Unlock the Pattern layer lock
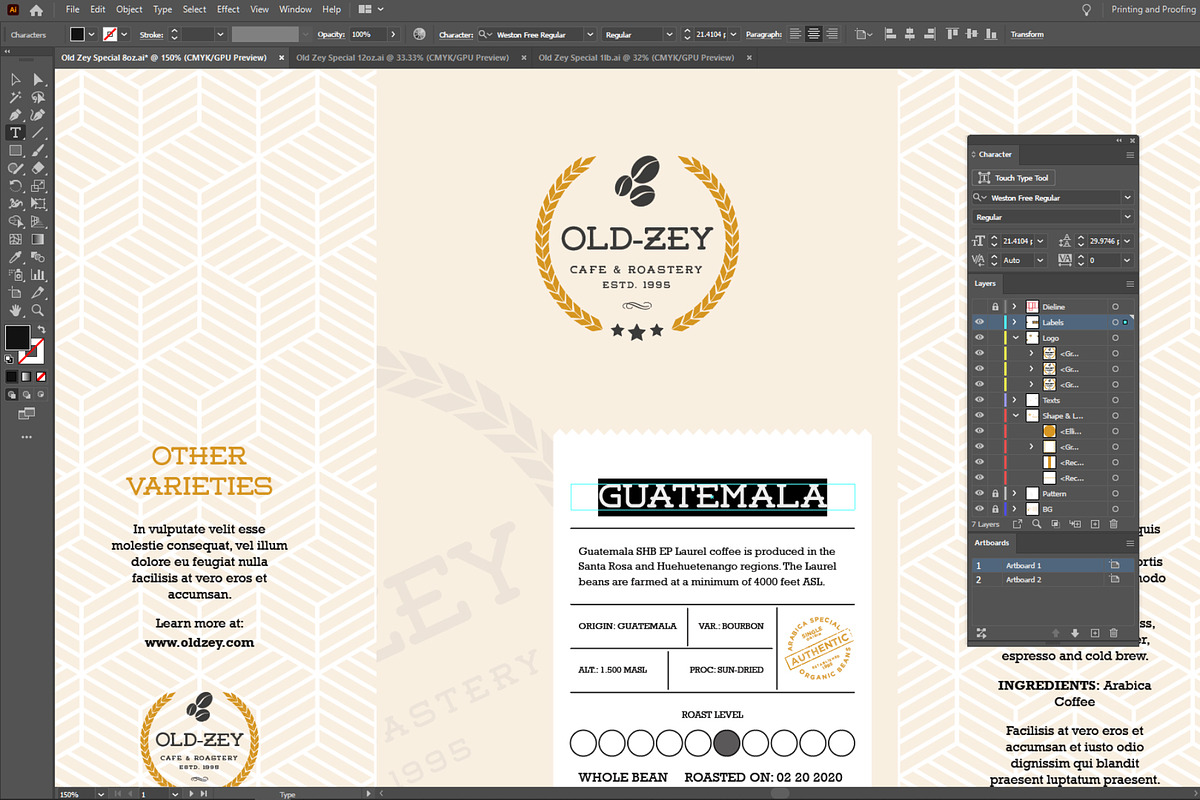 [995, 494]
